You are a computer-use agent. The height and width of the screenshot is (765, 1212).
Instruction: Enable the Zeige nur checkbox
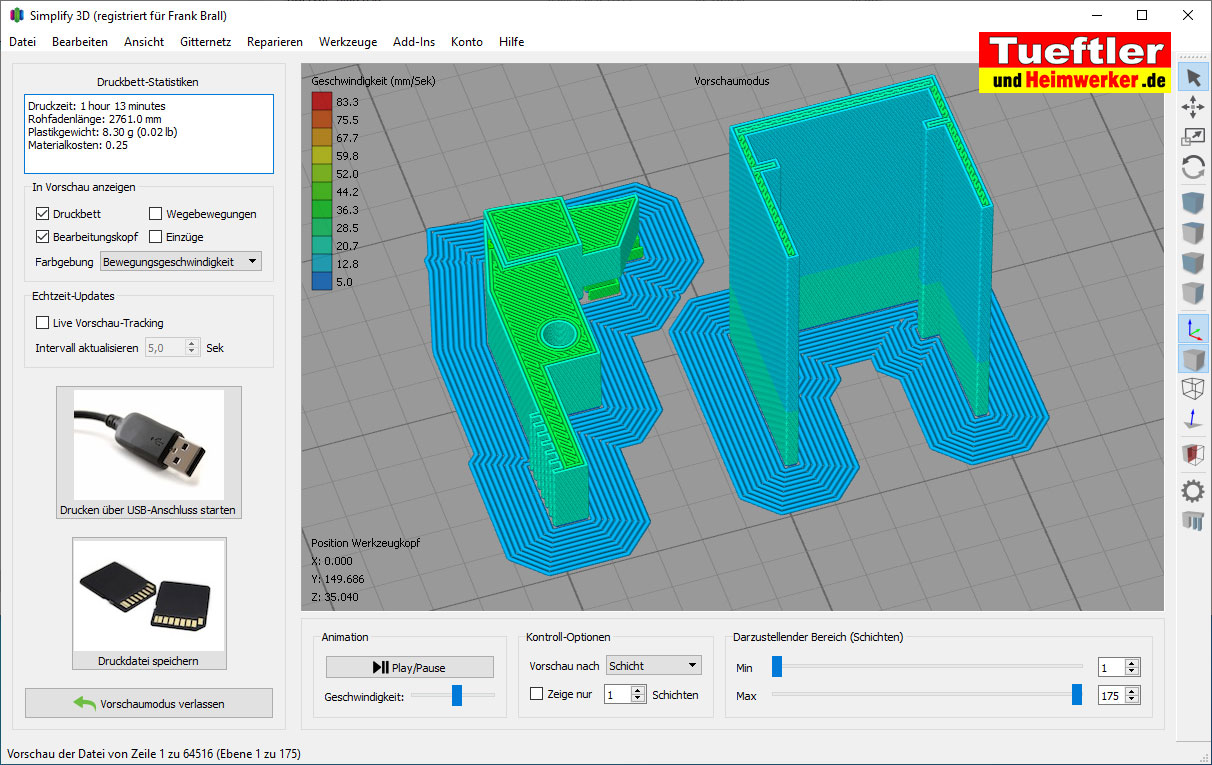coord(537,694)
